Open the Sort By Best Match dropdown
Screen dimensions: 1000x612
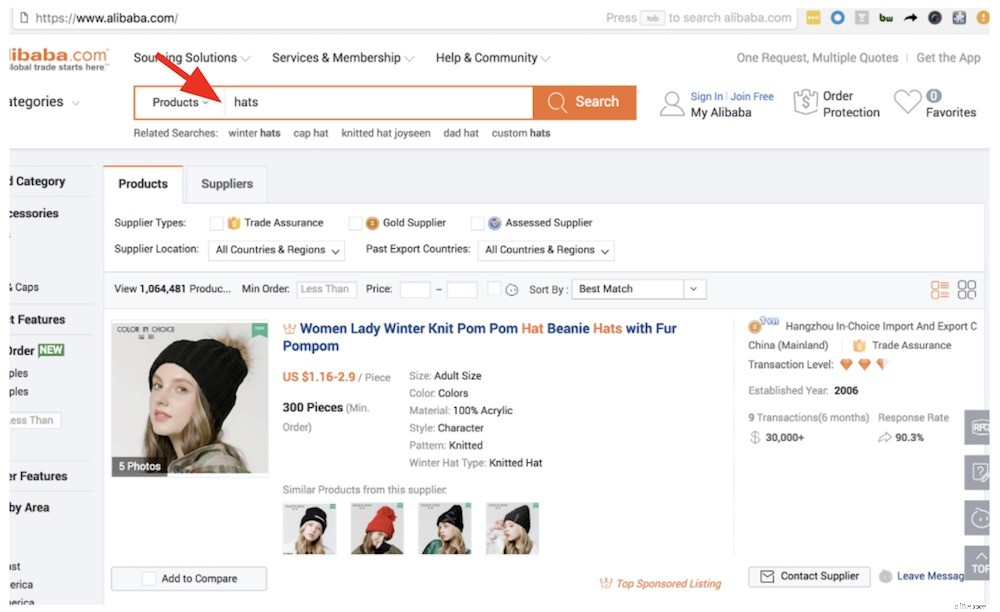pos(637,288)
